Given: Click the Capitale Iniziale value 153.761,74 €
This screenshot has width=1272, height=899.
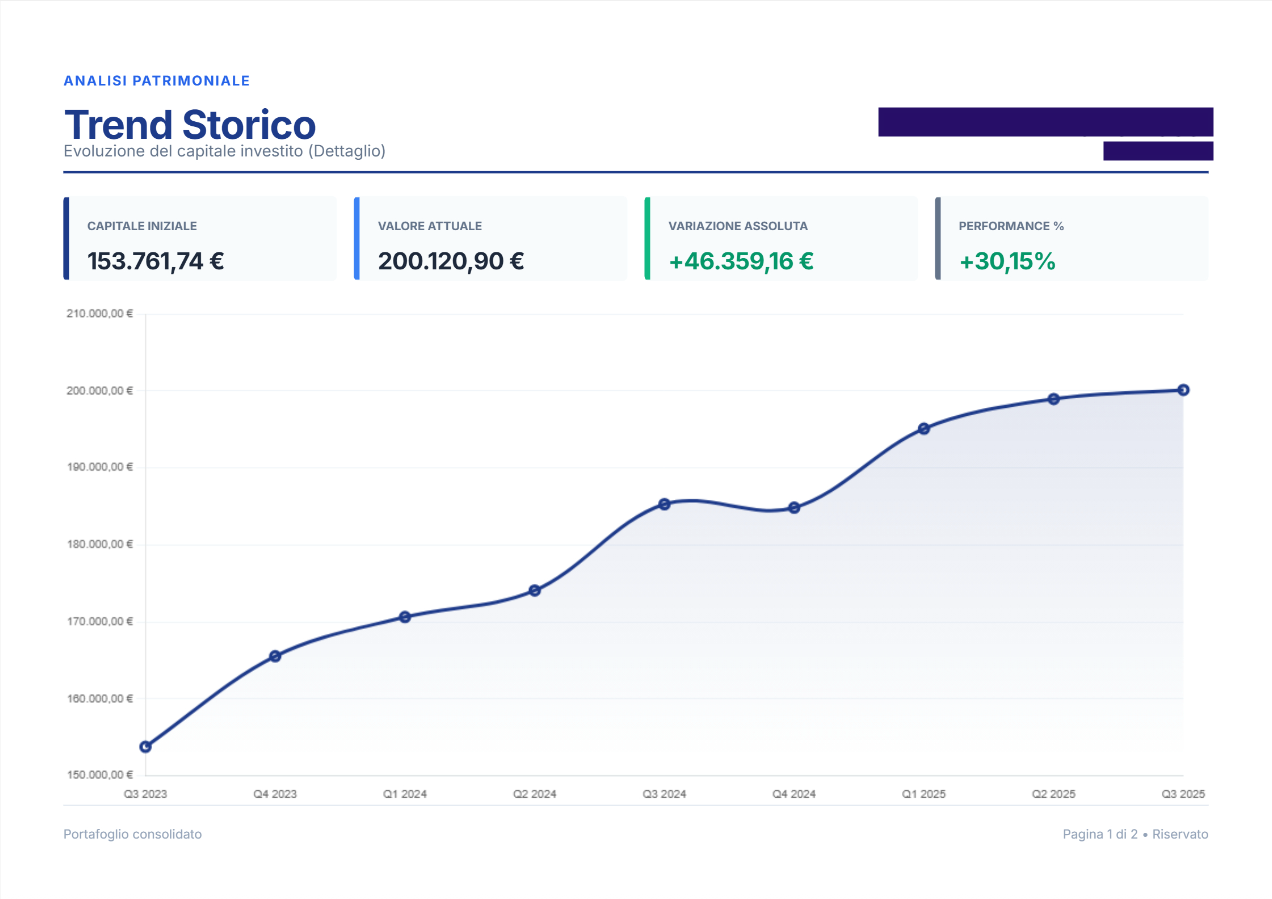Looking at the screenshot, I should point(155,261).
